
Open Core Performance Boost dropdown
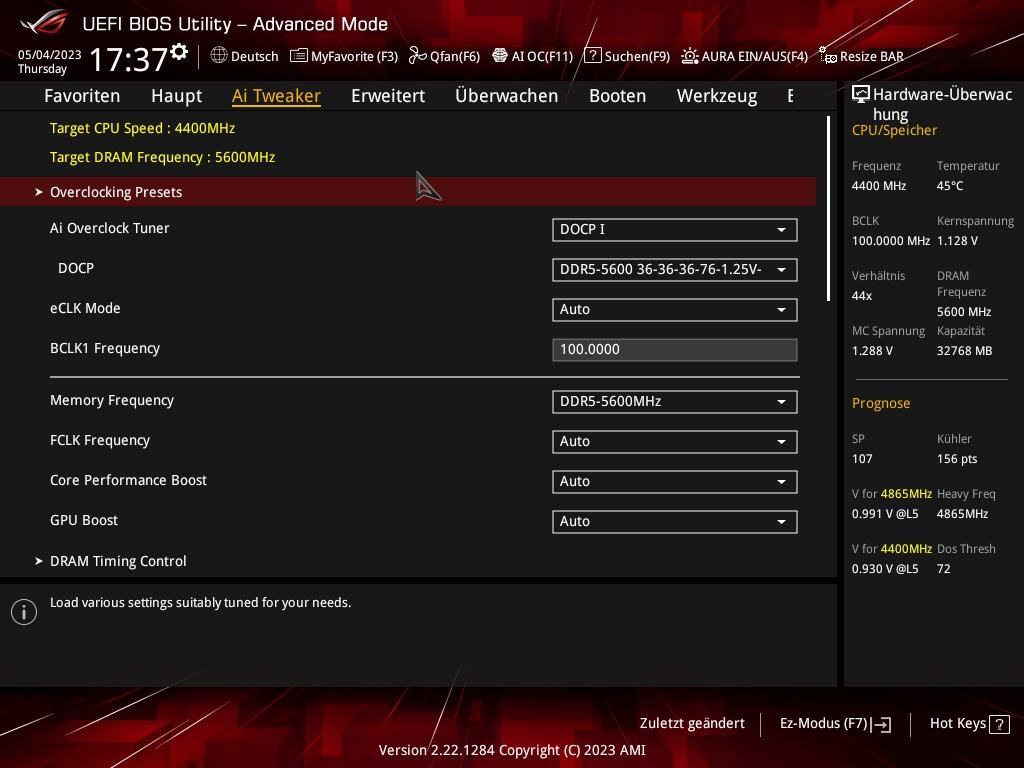675,482
